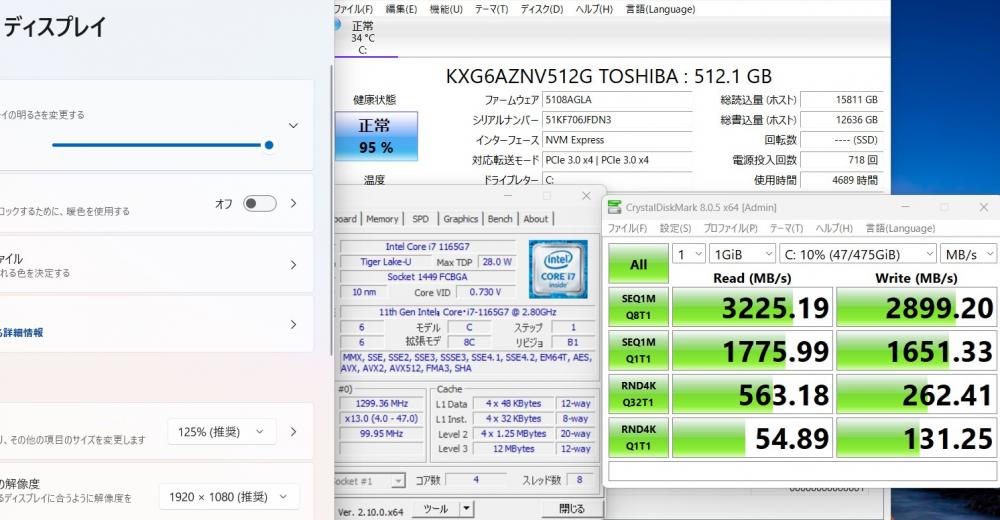
Task: Click the All benchmark button
Action: (x=638, y=264)
